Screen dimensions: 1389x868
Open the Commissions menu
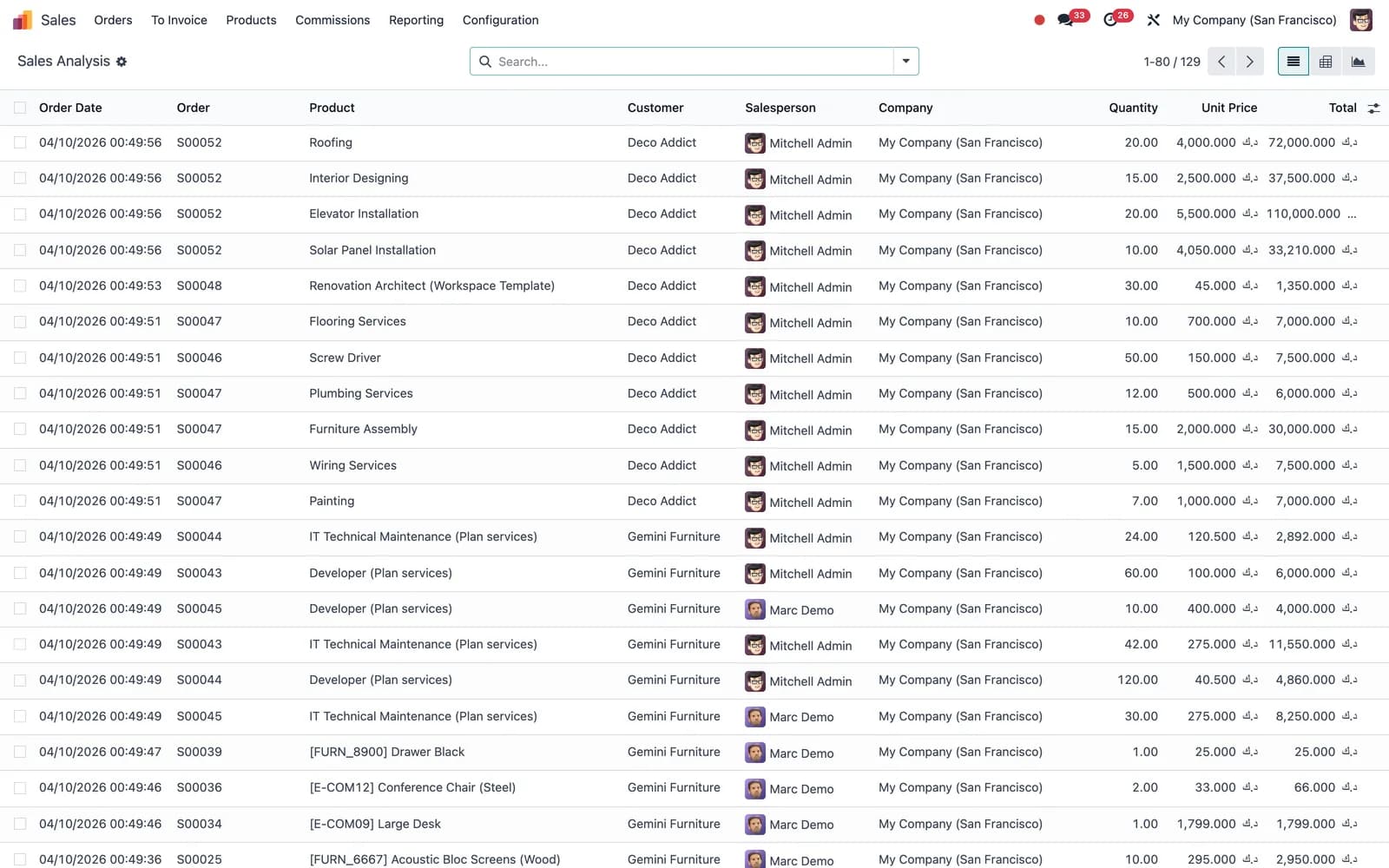coord(332,20)
